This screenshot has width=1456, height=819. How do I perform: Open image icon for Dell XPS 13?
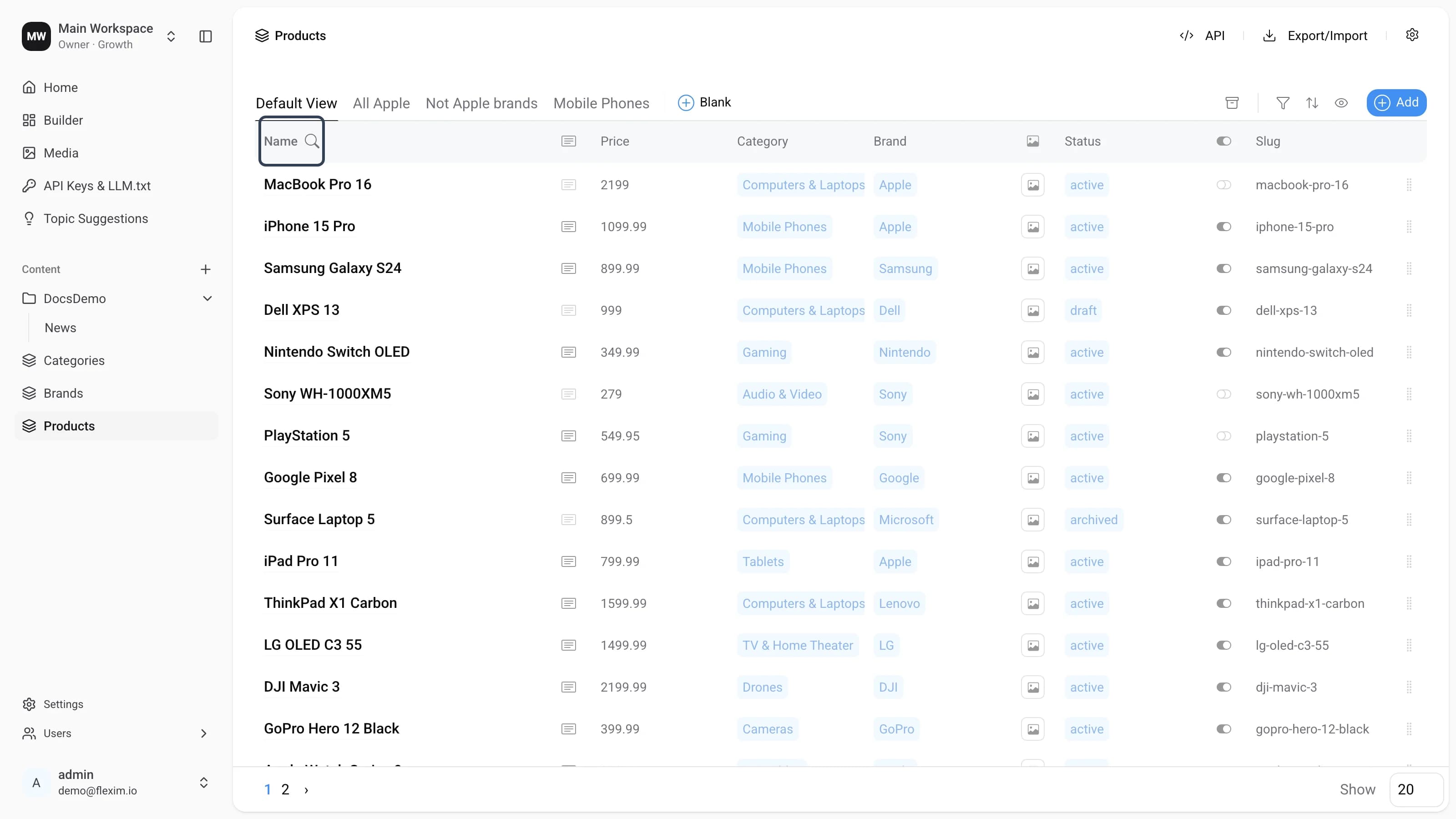[1033, 310]
